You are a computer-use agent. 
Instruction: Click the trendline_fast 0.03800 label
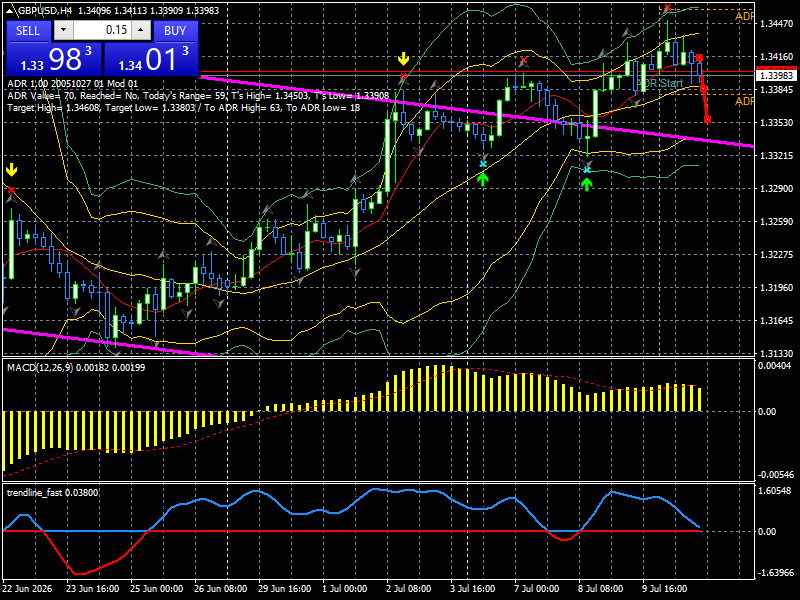coord(53,492)
